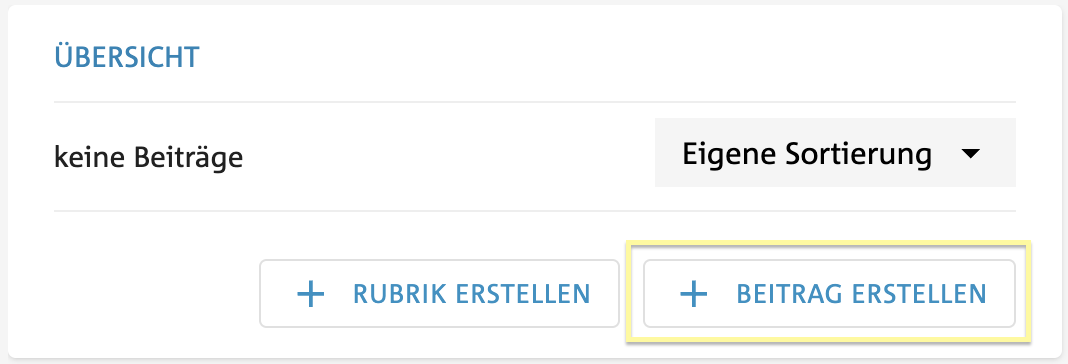Viewport: 1068px width, 364px height.
Task: Select the blue plus symbol for new Beitrag
Action: pyautogui.click(x=694, y=294)
